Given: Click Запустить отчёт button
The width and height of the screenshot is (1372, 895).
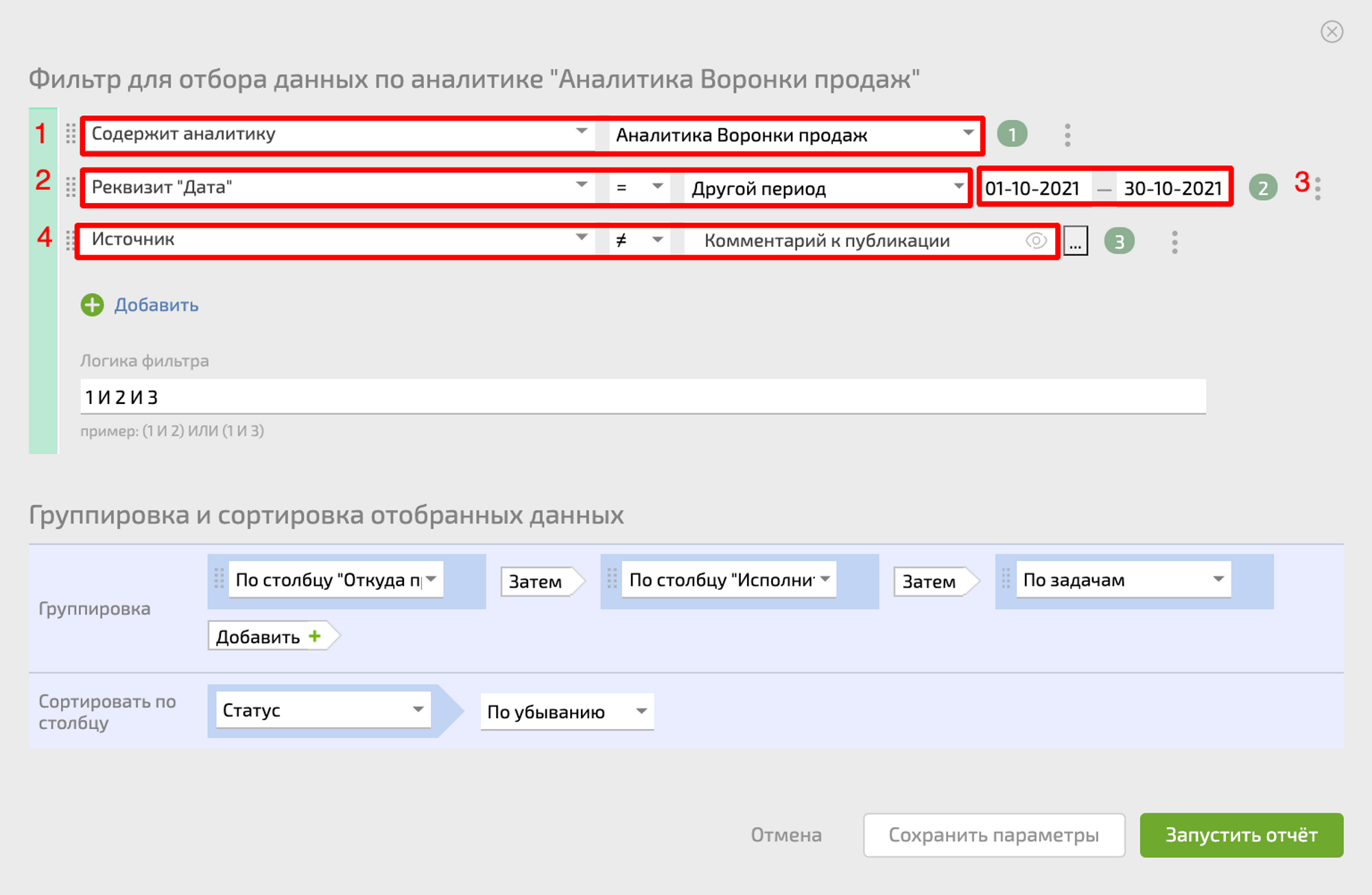Looking at the screenshot, I should [1241, 835].
